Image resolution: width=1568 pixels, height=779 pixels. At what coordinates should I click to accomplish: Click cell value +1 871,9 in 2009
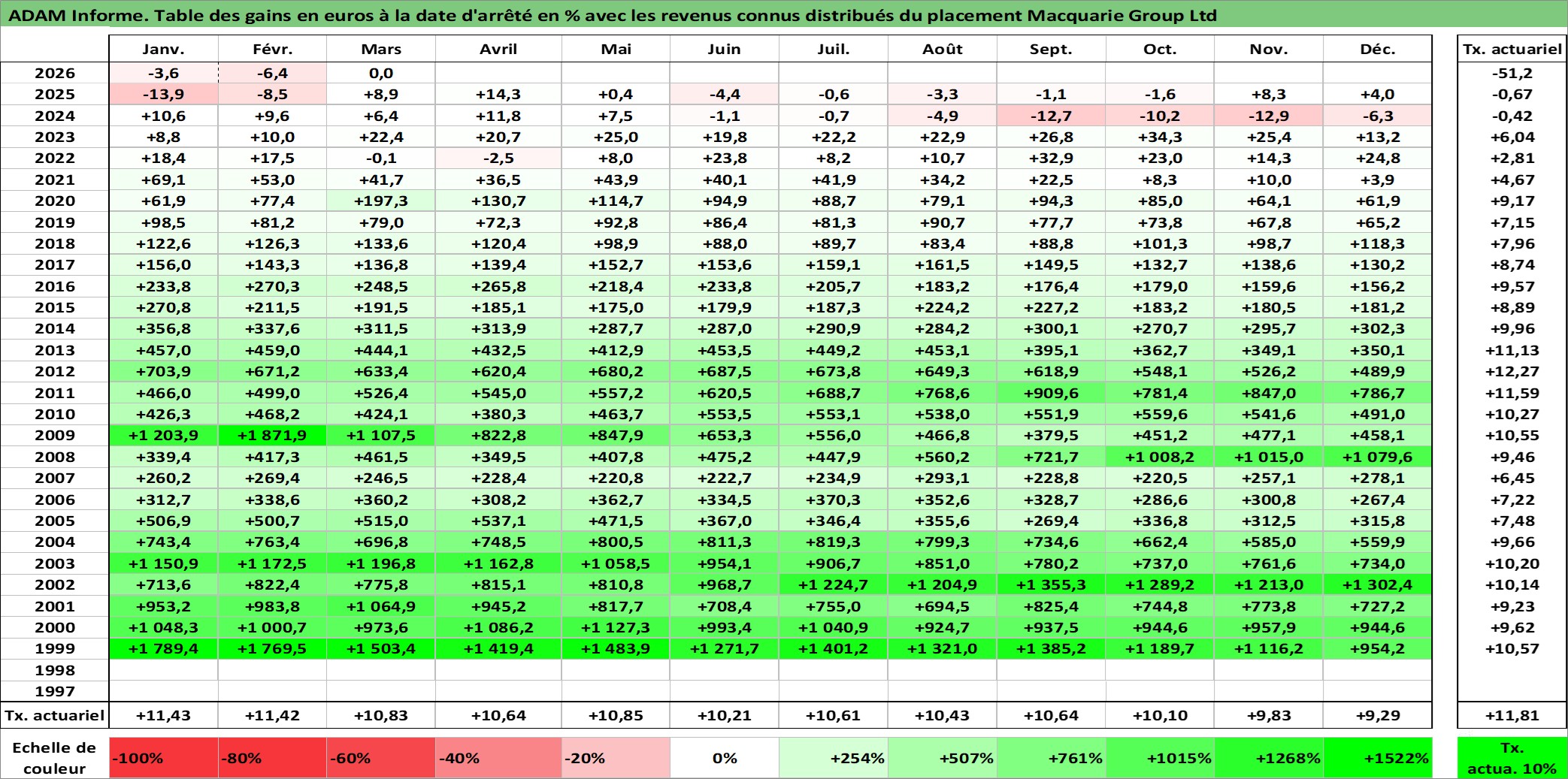272,435
